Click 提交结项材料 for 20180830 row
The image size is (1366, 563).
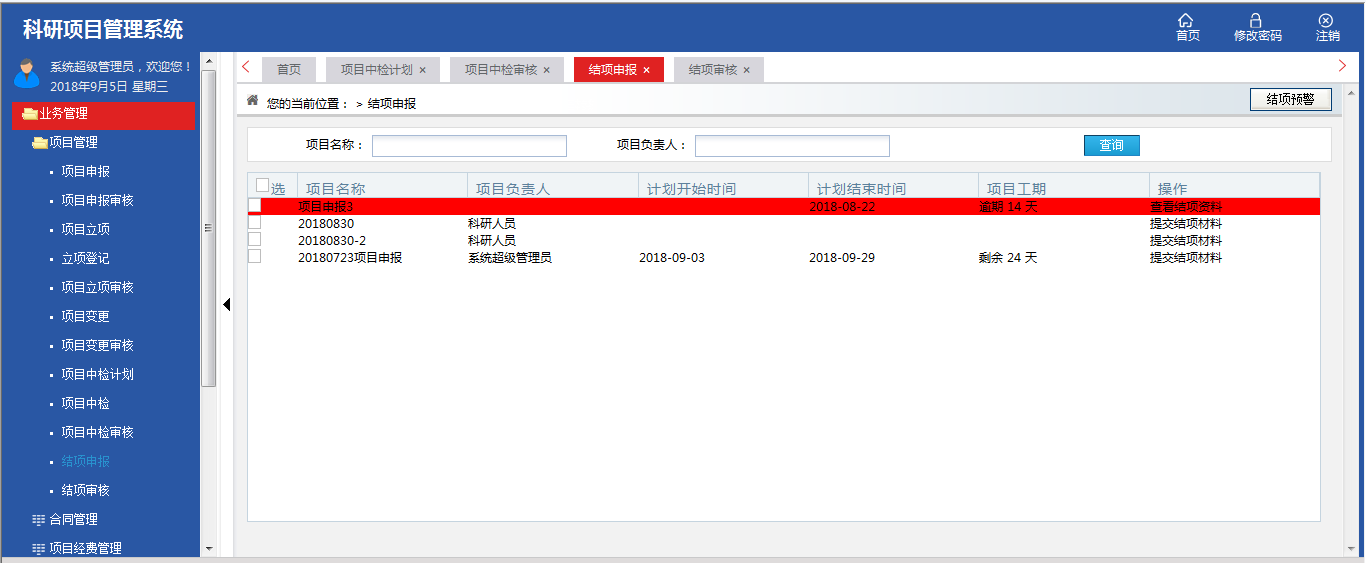1186,223
